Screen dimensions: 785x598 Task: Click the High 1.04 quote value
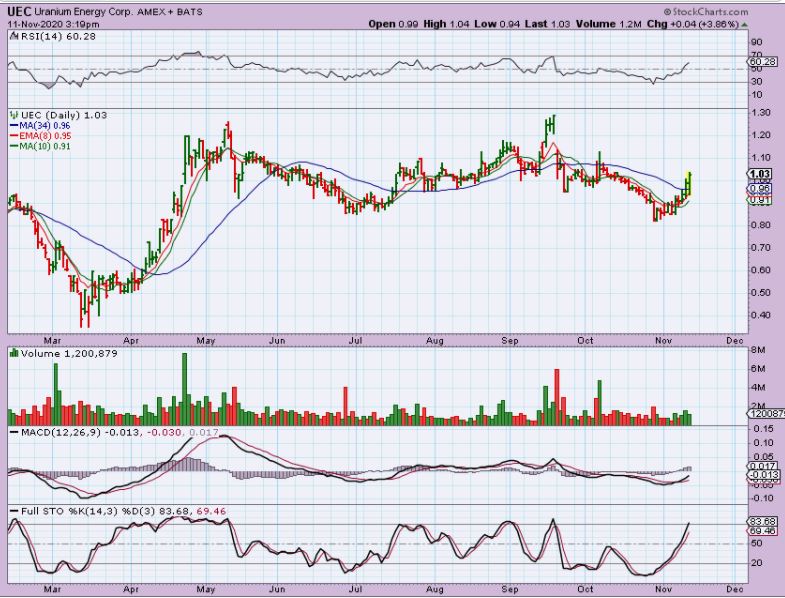tap(447, 24)
